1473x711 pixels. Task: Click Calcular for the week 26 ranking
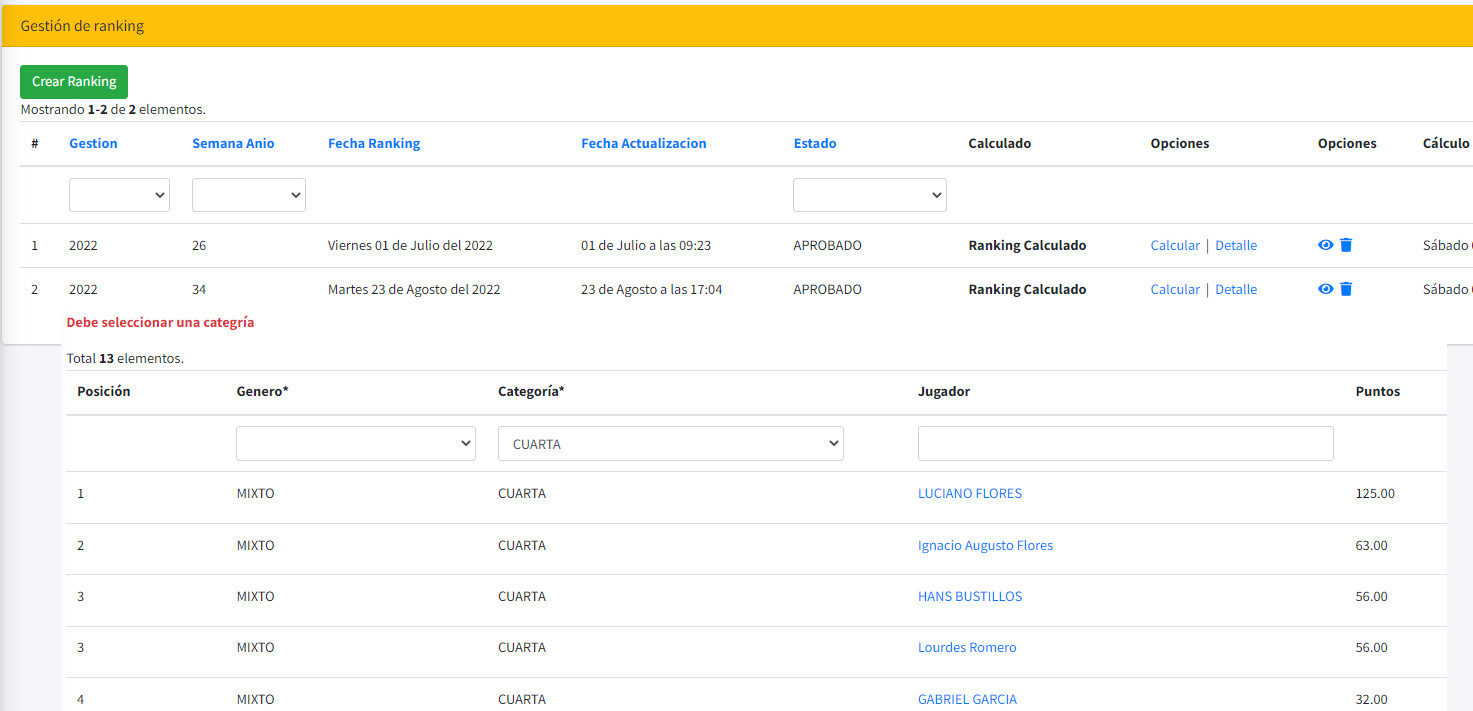[x=1174, y=245]
